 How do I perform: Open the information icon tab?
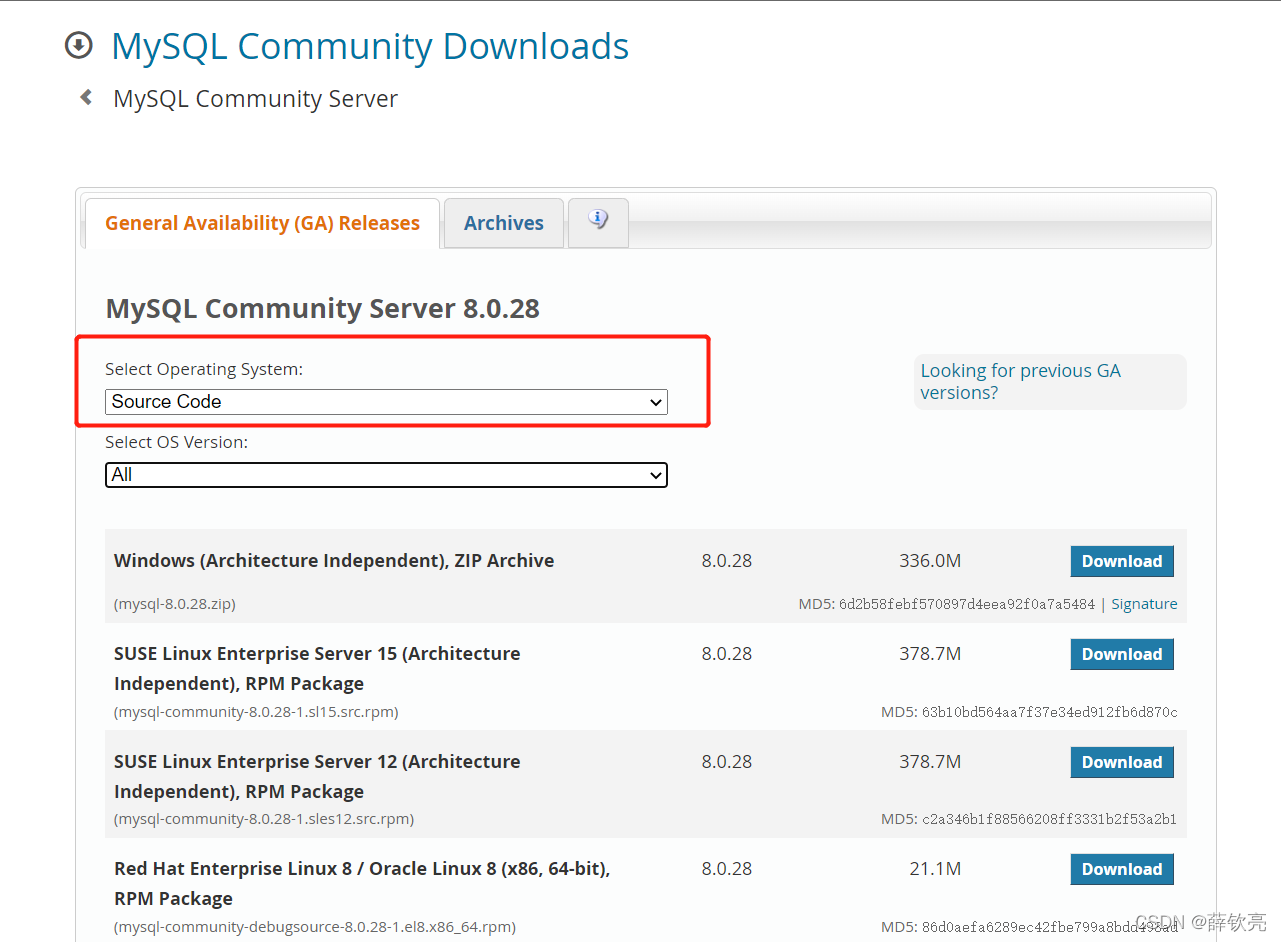tap(598, 221)
